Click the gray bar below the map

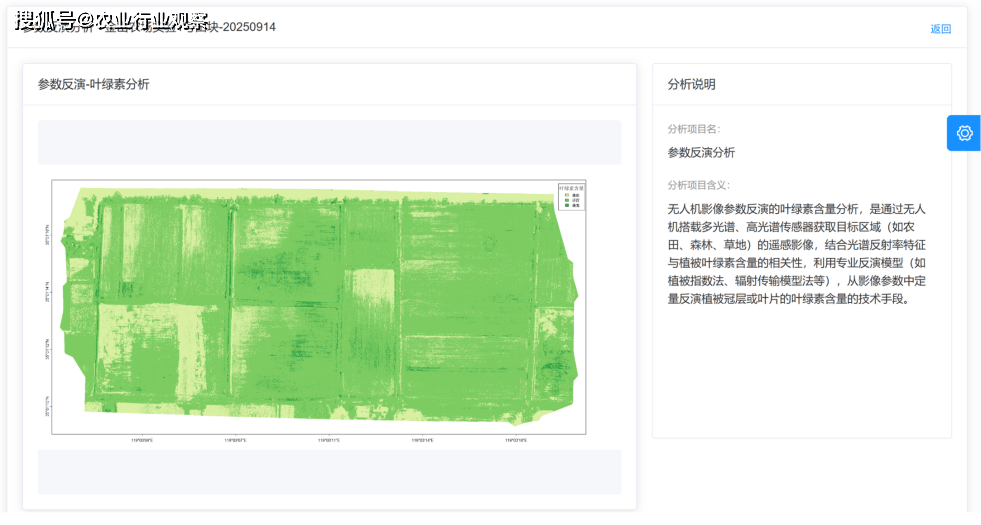click(x=329, y=471)
